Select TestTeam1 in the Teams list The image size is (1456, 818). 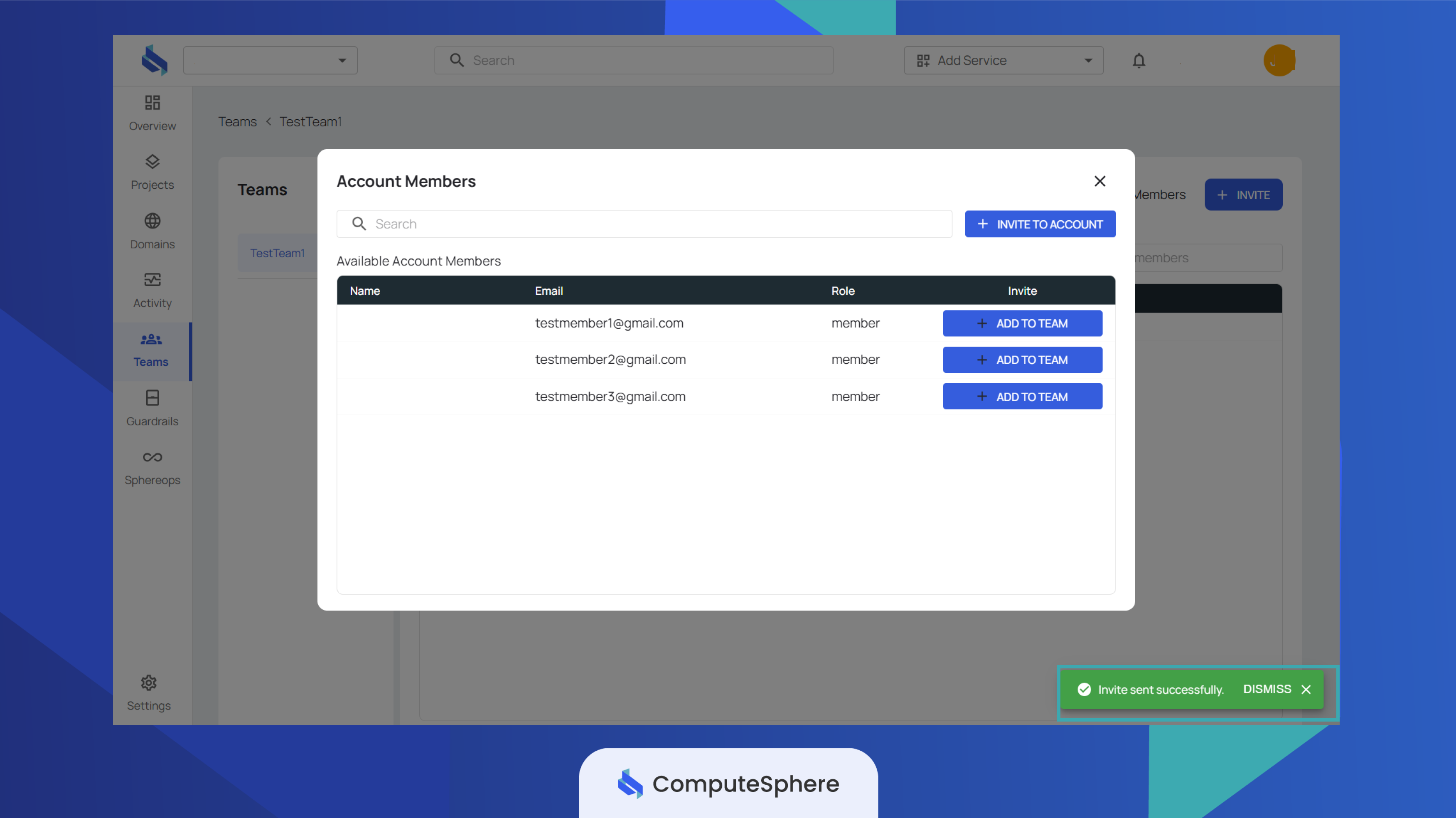click(x=277, y=253)
